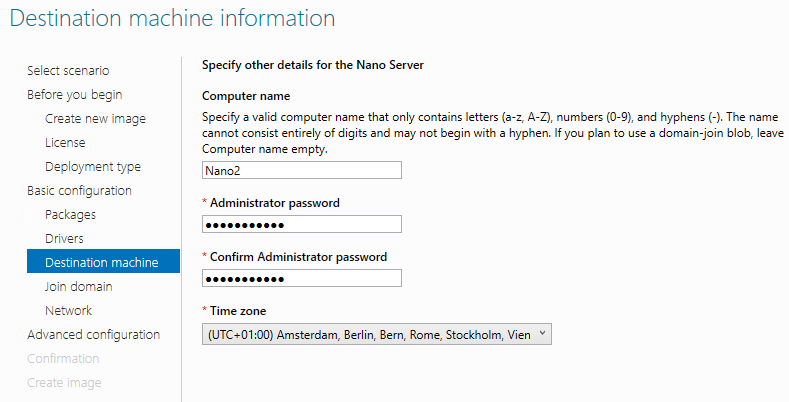Open the Time zone dropdown
Screen dimensions: 789x402
(x=376, y=334)
